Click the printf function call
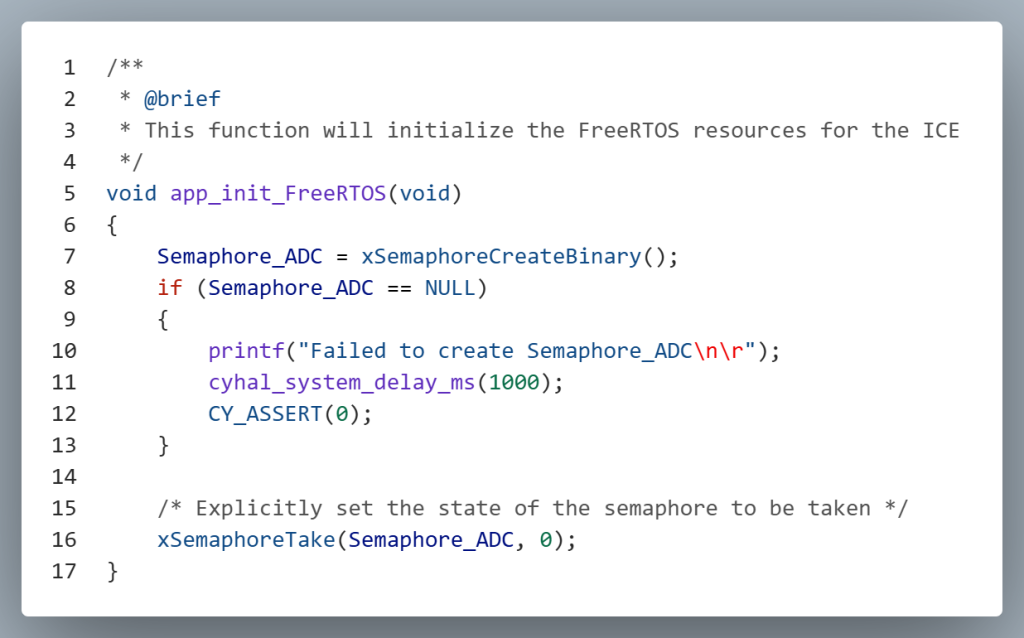Screen dimensions: 1024x638 [246, 351]
